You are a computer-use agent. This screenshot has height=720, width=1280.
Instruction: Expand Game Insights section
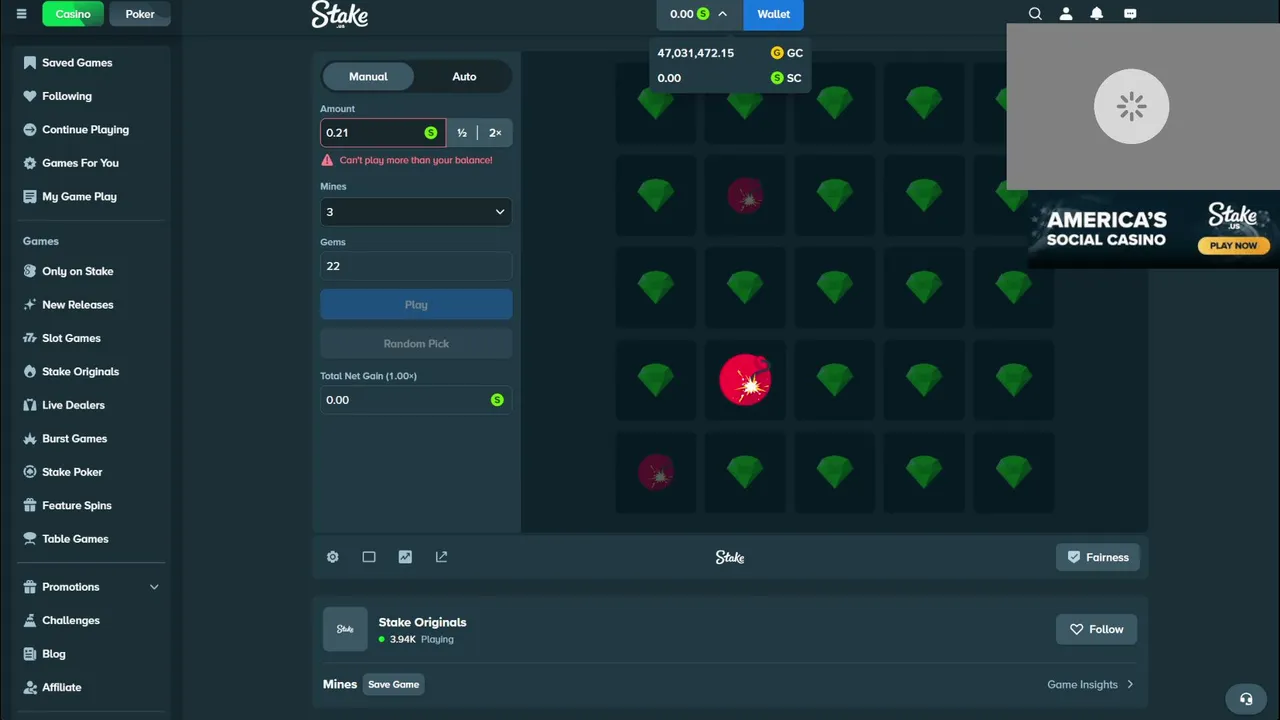point(1091,685)
